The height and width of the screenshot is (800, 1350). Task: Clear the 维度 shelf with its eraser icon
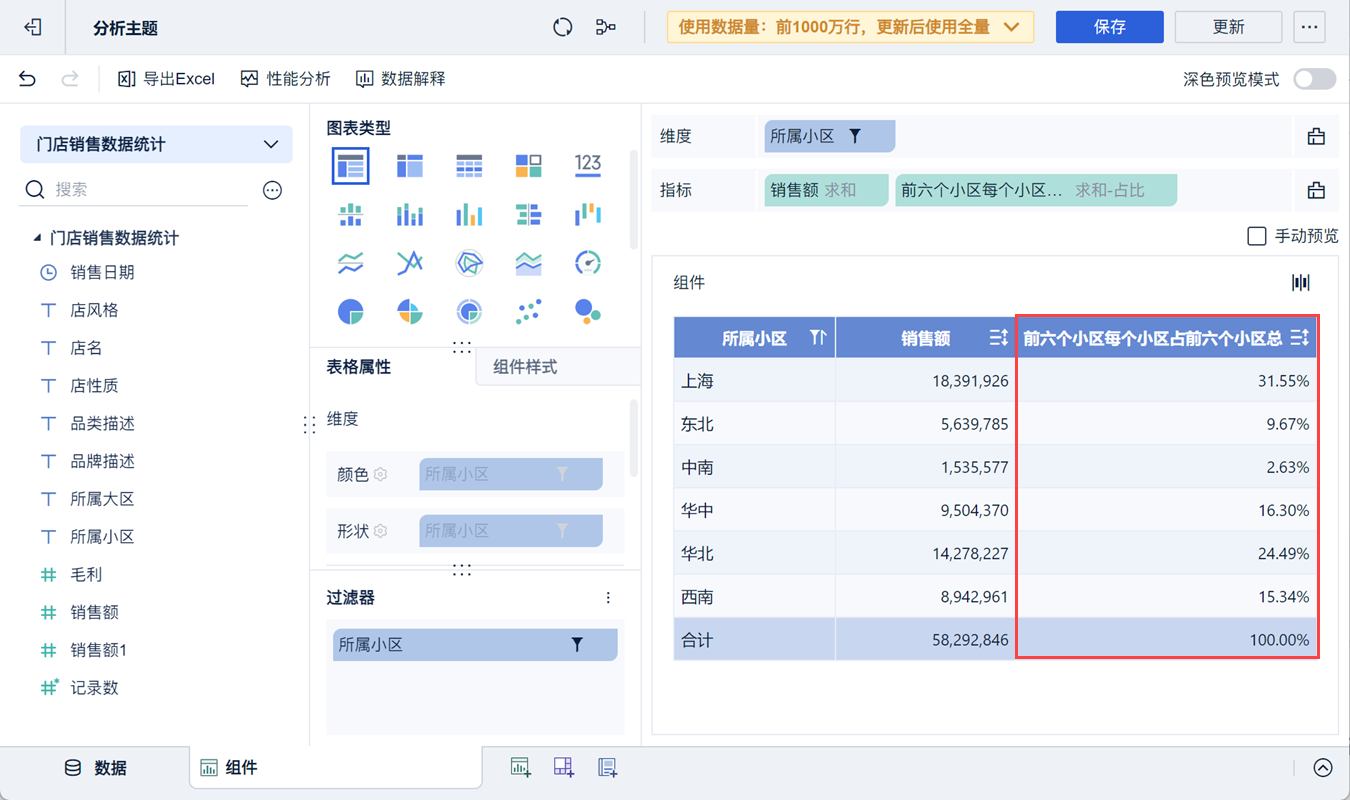pyautogui.click(x=1316, y=136)
